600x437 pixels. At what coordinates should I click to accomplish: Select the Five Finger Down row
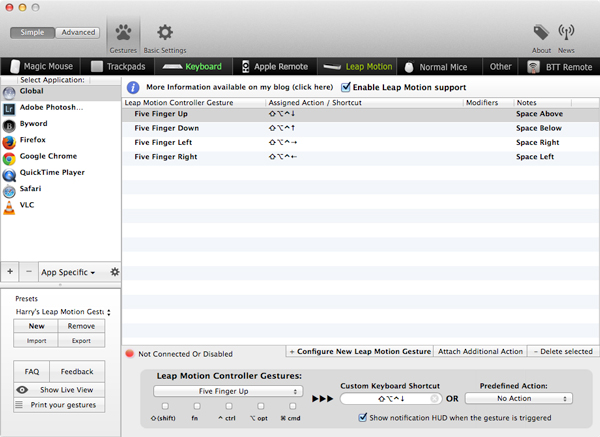(360, 128)
